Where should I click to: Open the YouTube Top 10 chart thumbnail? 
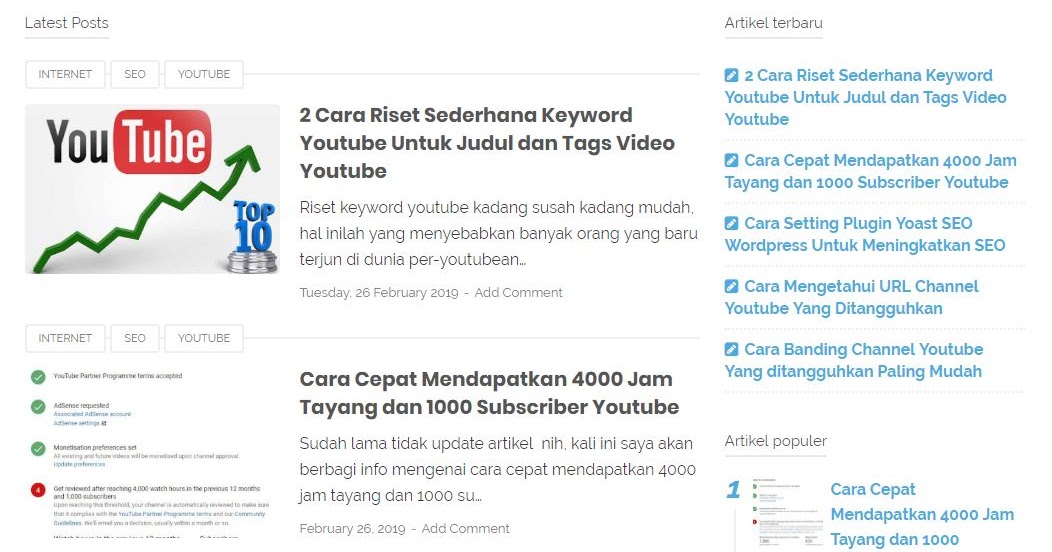[x=152, y=189]
